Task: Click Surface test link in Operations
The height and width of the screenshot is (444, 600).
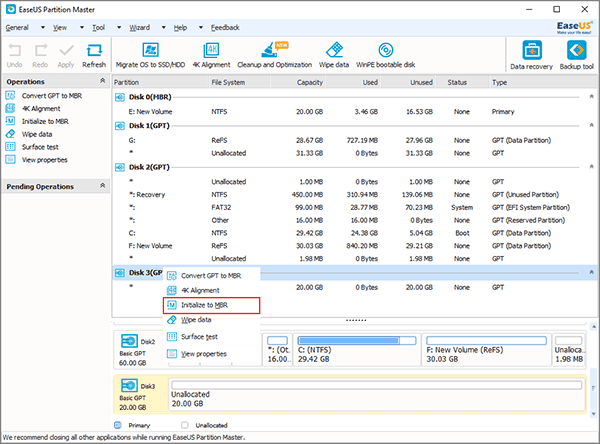Action: click(x=40, y=147)
